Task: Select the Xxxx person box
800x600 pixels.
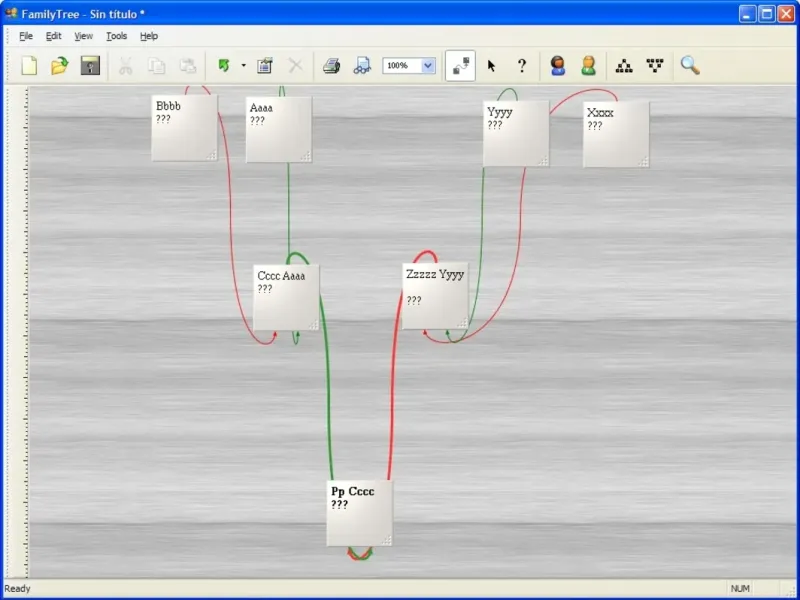Action: click(x=616, y=134)
